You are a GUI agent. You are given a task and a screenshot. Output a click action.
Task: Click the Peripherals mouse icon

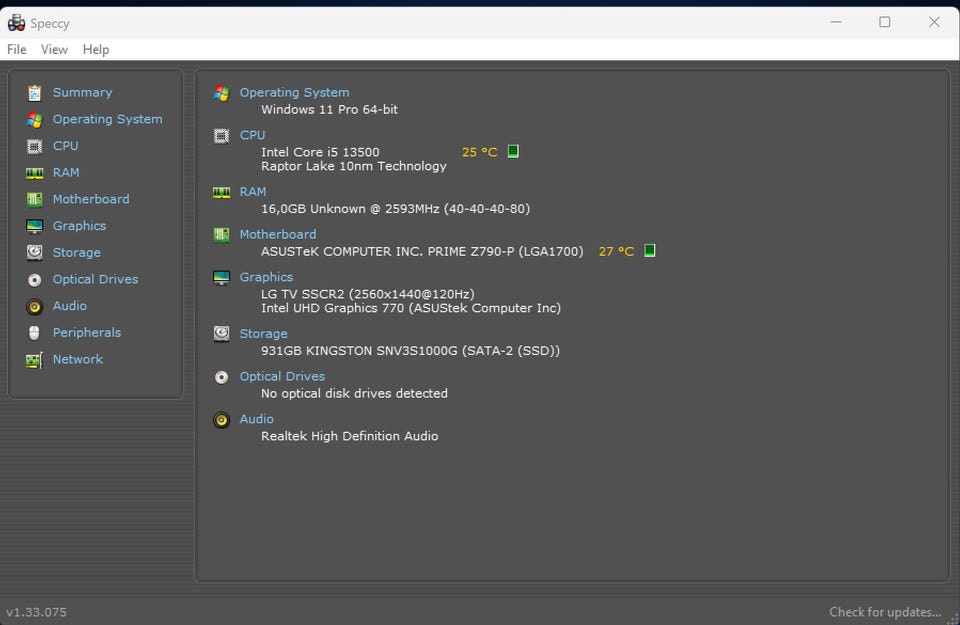pyautogui.click(x=35, y=333)
